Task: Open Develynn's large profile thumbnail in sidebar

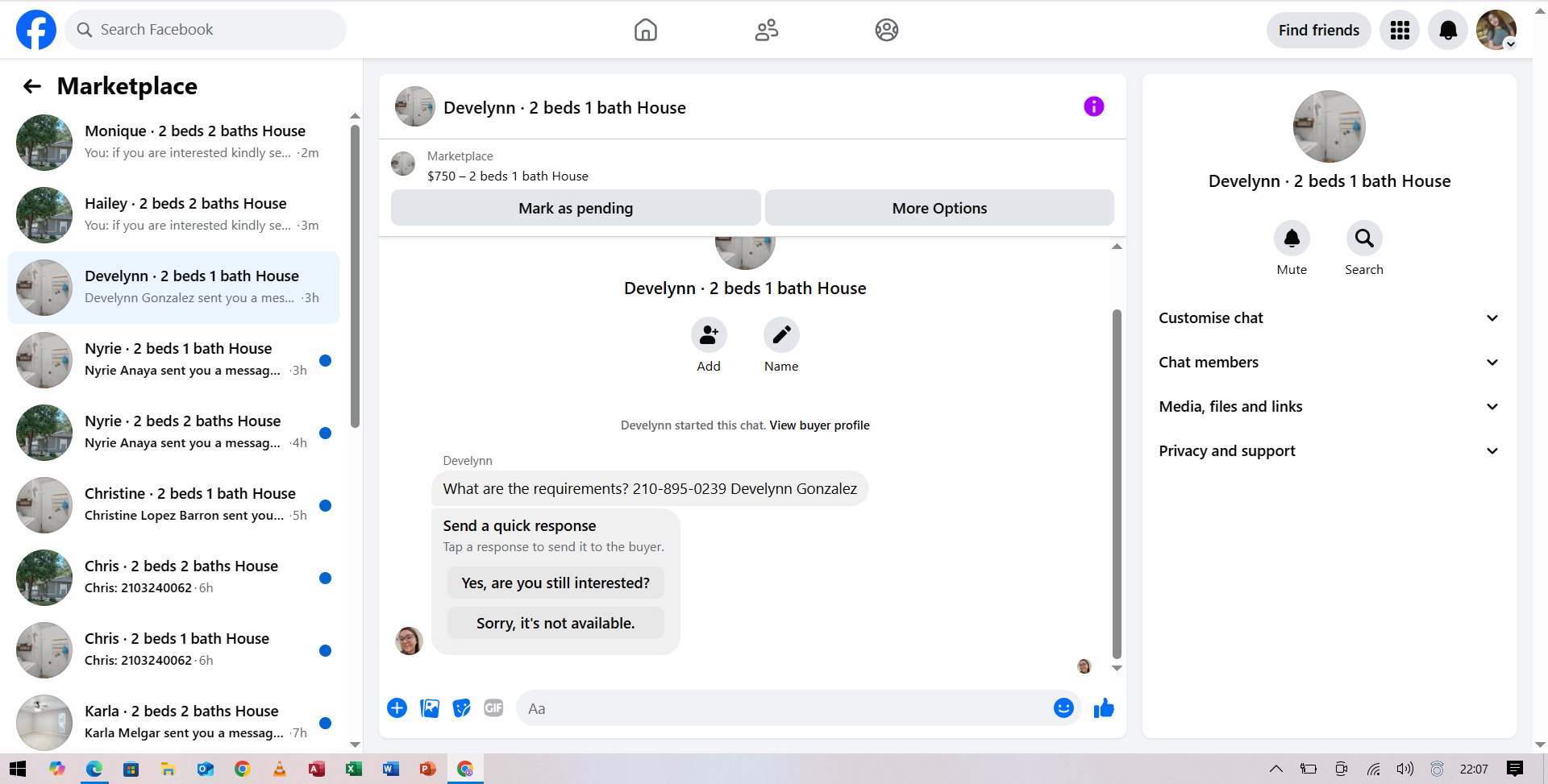Action: point(1329,127)
